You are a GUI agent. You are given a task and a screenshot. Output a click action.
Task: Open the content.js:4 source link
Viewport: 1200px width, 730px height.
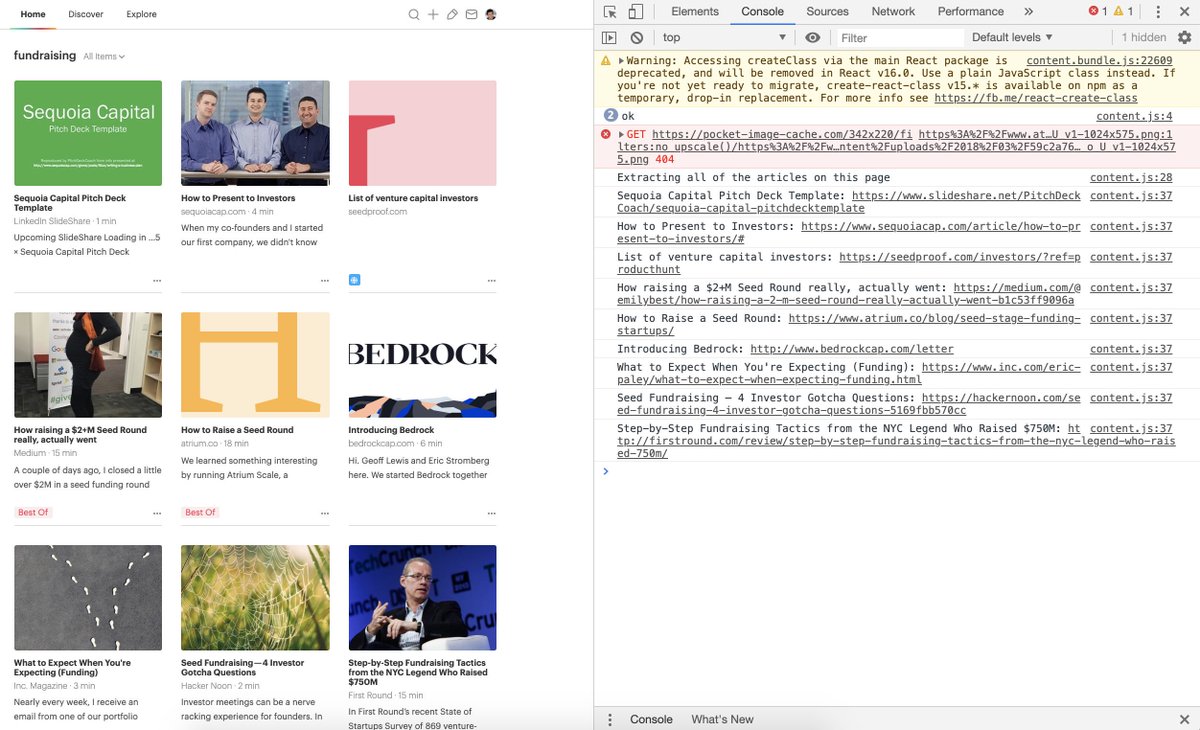pos(1134,116)
